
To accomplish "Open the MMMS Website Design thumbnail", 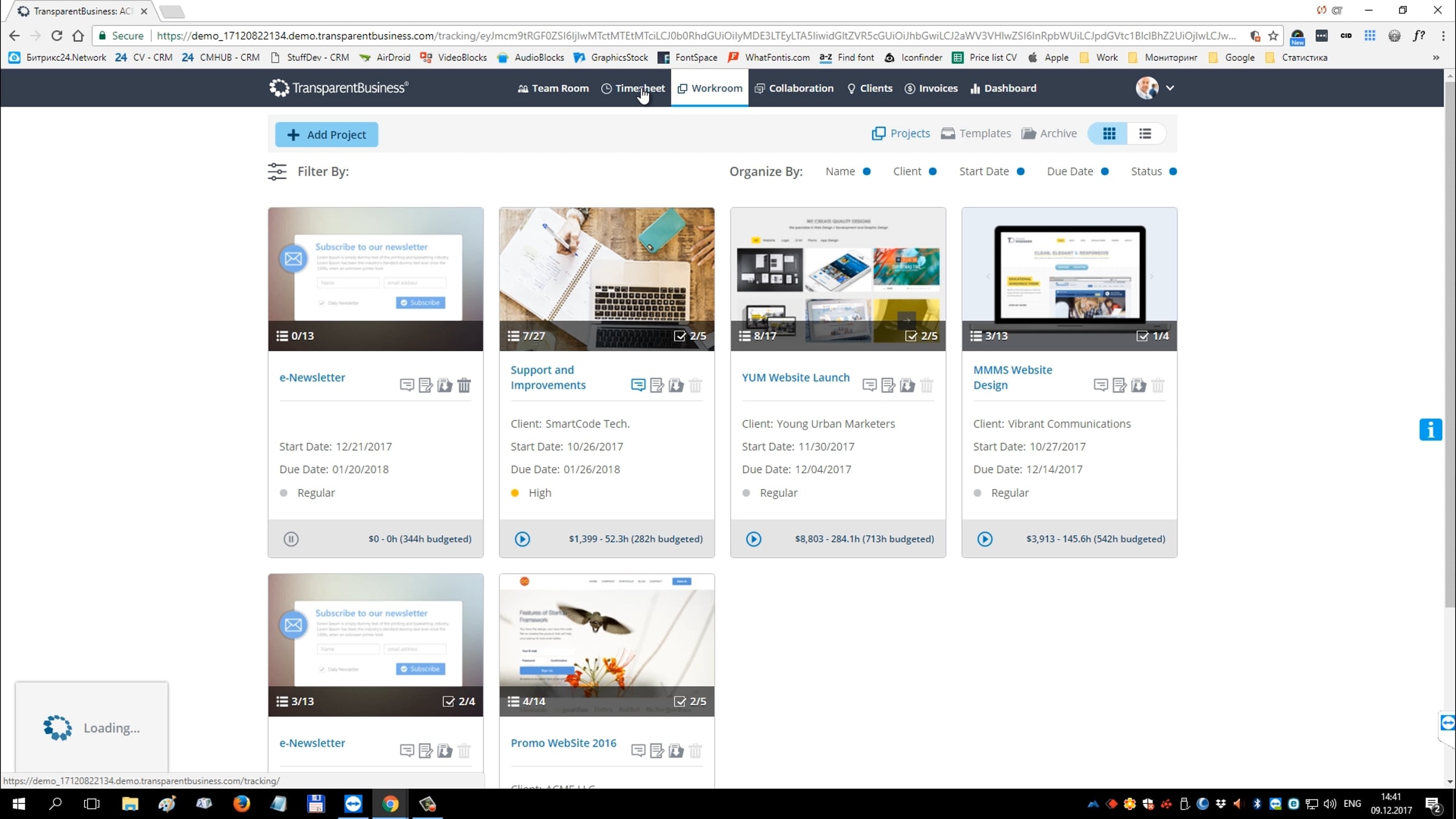I will 1069,273.
